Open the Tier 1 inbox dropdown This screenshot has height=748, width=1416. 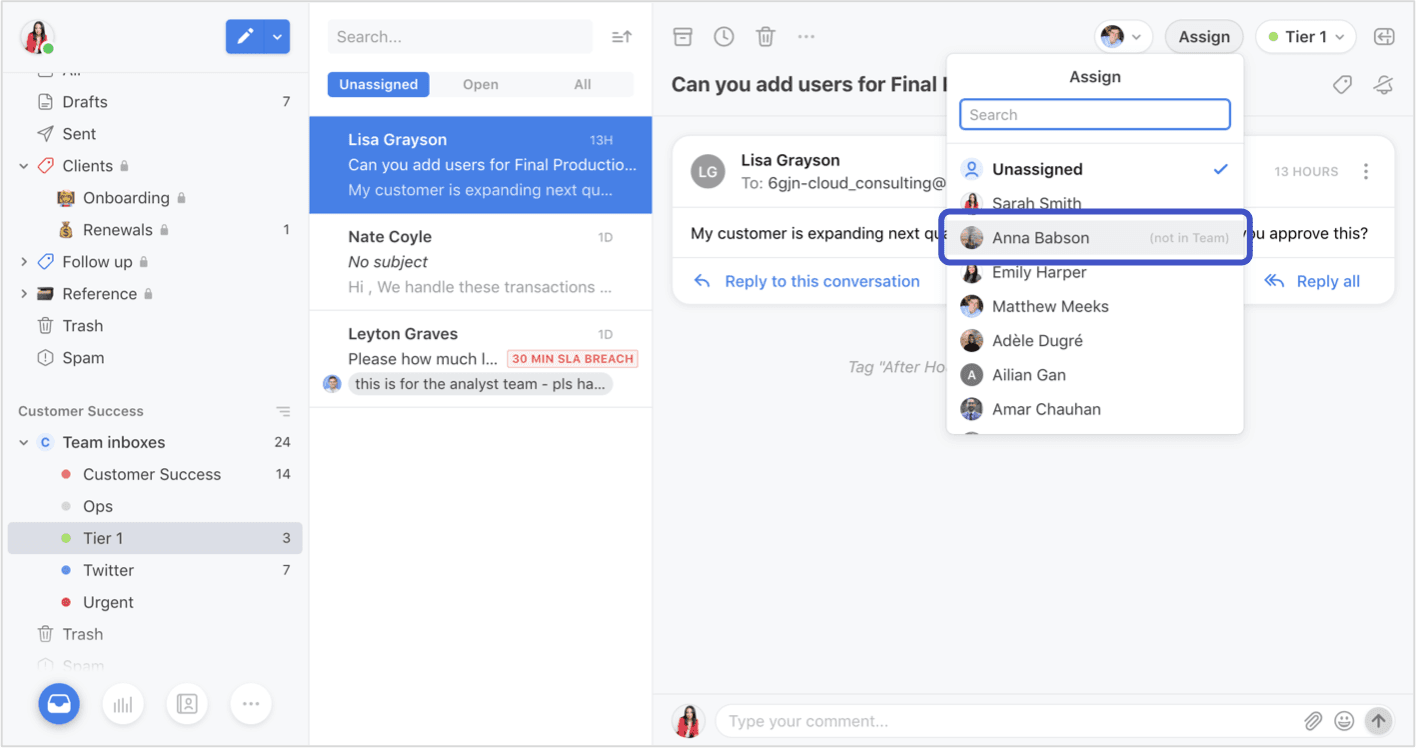click(1305, 37)
